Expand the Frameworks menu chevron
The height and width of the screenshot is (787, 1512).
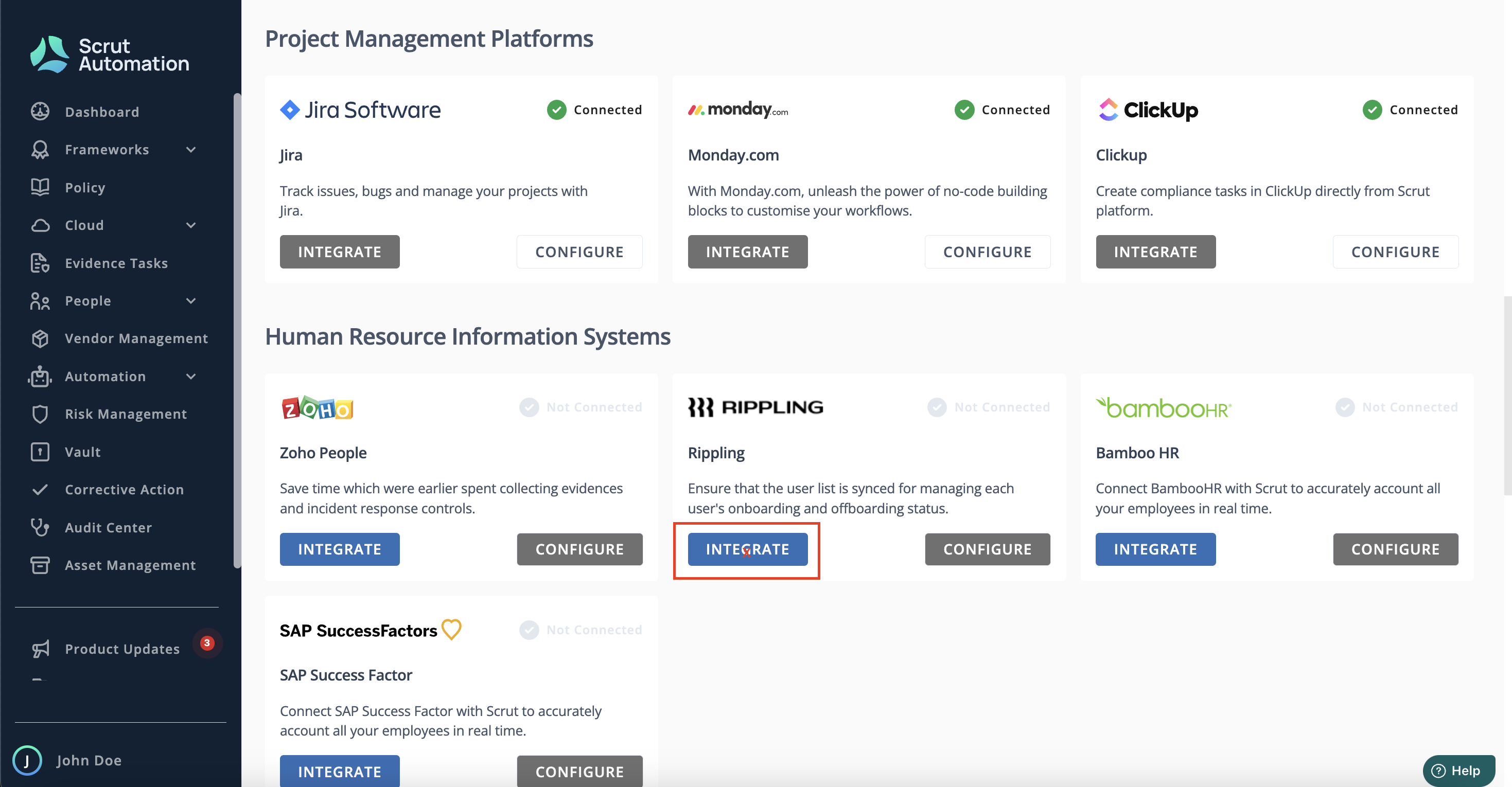pos(191,150)
